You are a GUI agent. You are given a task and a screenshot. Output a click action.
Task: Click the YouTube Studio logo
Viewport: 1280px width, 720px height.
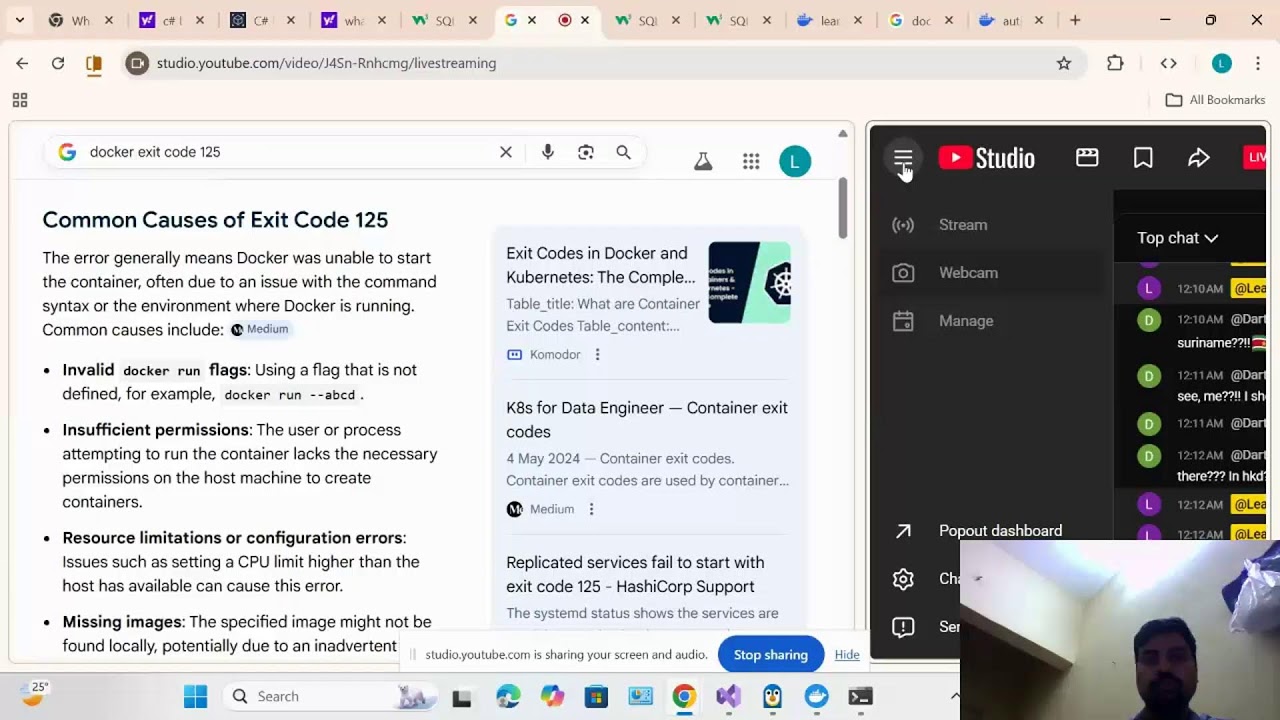pyautogui.click(x=986, y=158)
